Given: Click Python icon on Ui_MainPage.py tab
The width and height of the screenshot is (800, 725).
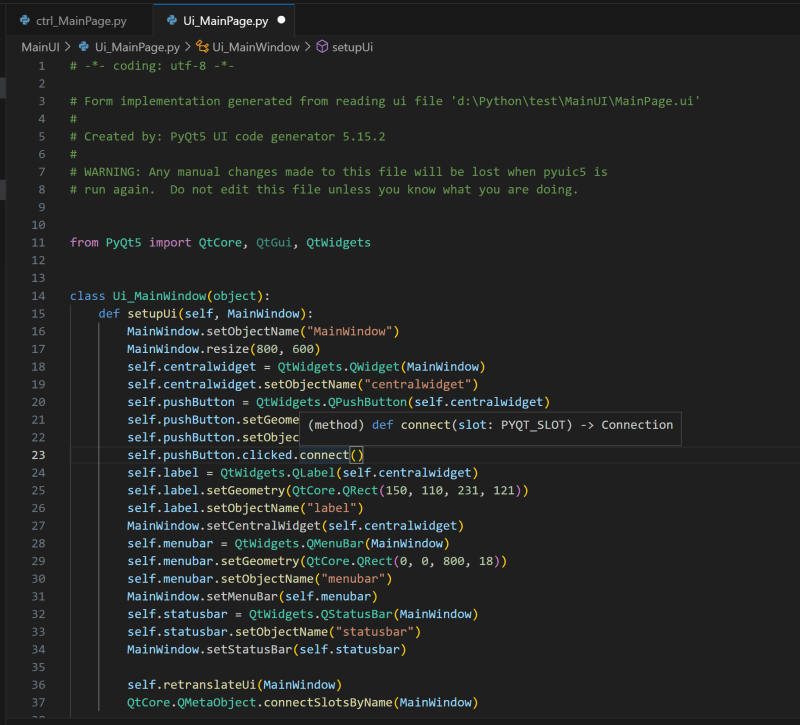Looking at the screenshot, I should (x=172, y=20).
